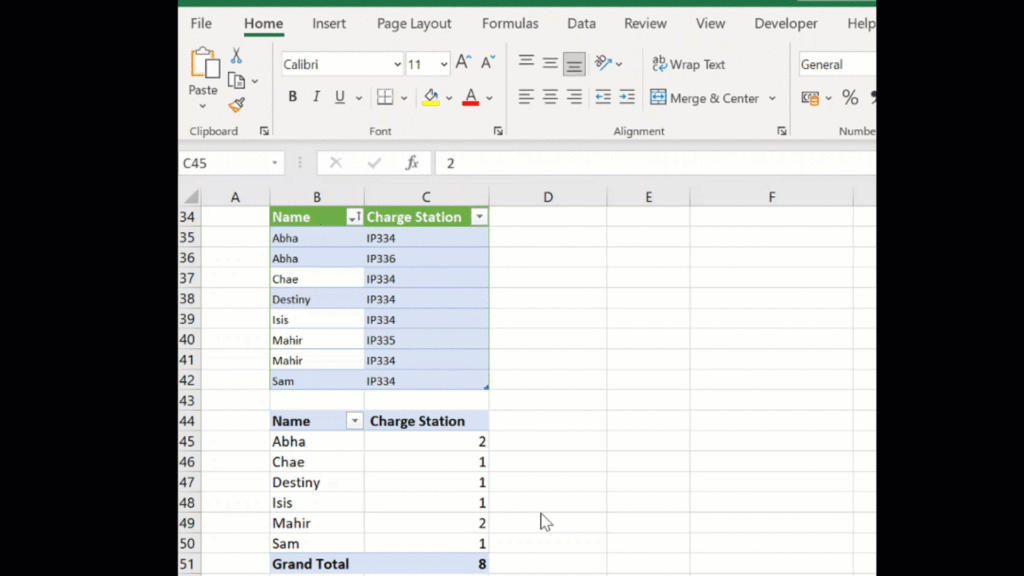Toggle Wrap Text
Image resolution: width=1024 pixels, height=576 pixels.
pos(688,64)
